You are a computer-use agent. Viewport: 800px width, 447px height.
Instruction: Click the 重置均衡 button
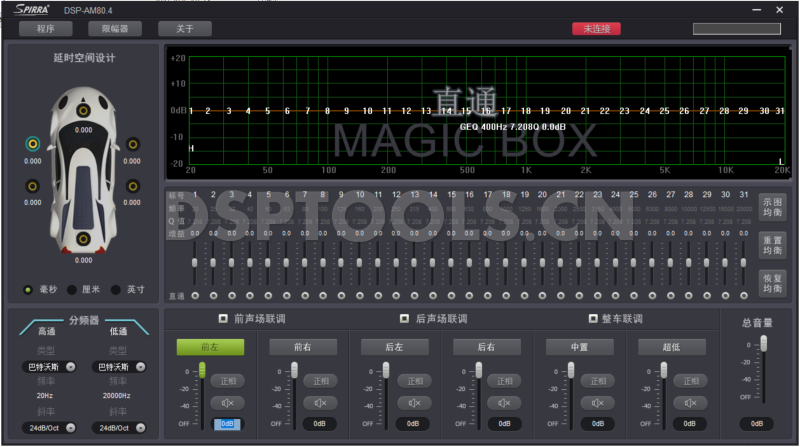click(772, 245)
